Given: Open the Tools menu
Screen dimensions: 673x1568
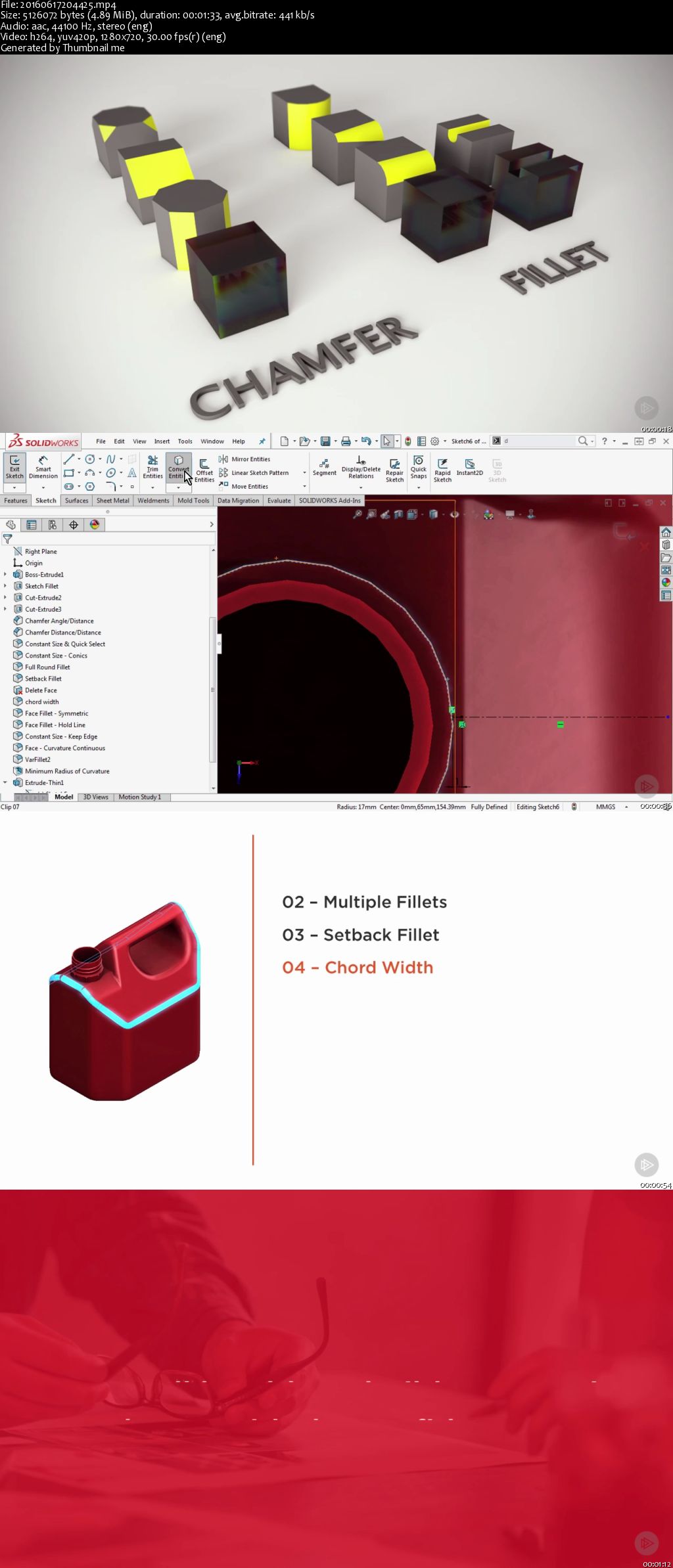Looking at the screenshot, I should pyautogui.click(x=185, y=441).
